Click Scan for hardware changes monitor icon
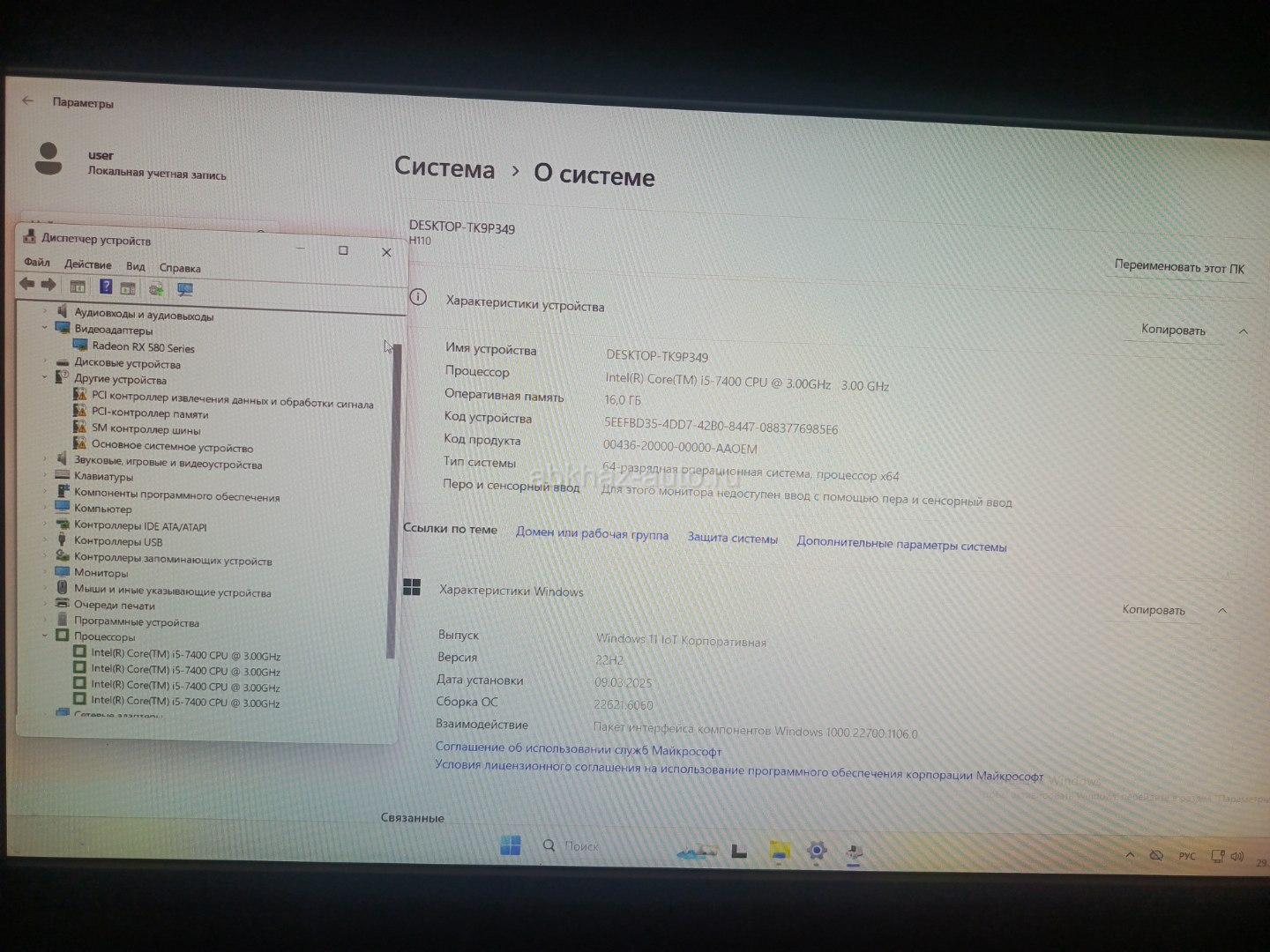Screen dimensions: 1270x952 [x=184, y=289]
